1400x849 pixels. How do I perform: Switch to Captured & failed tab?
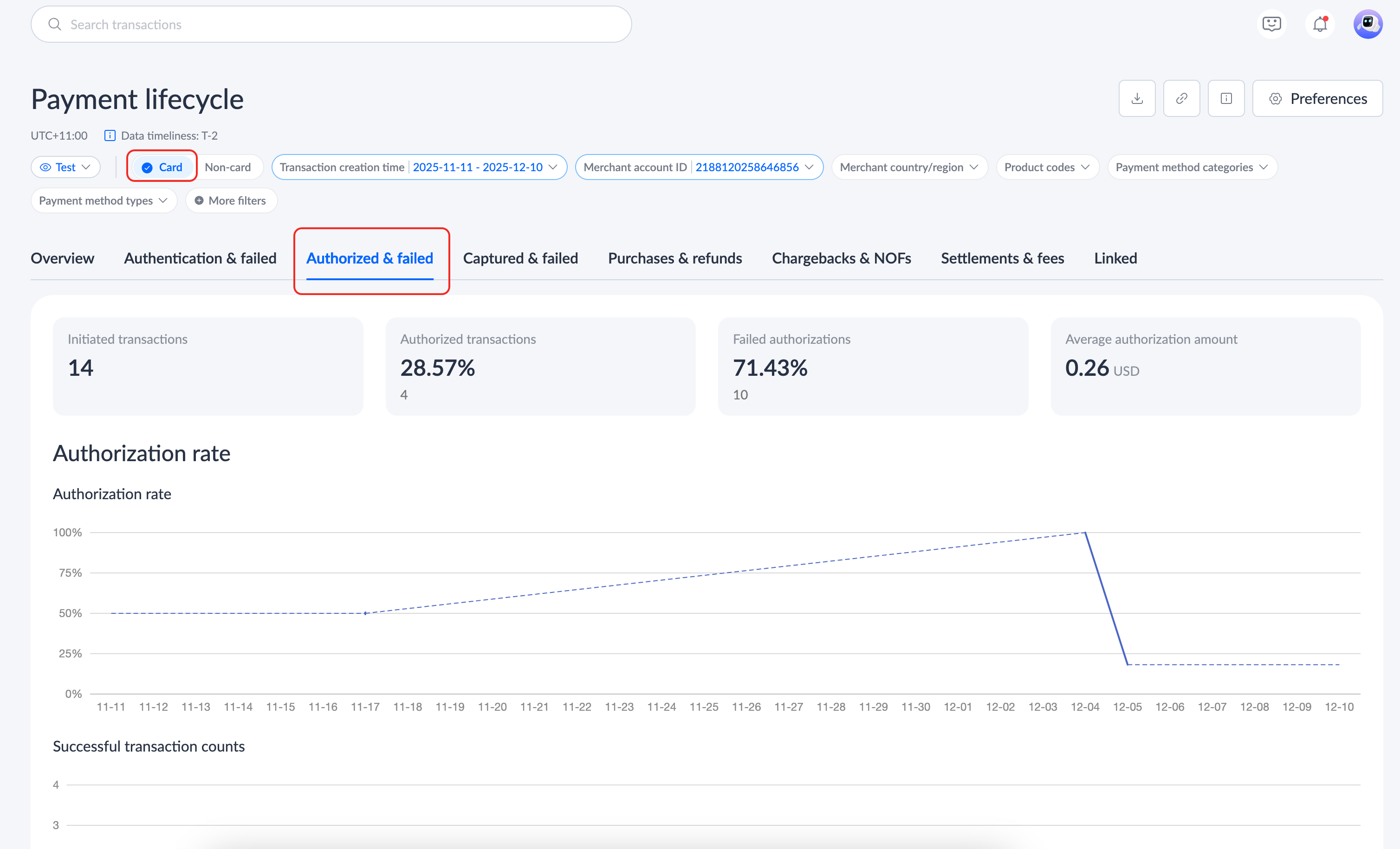520,258
